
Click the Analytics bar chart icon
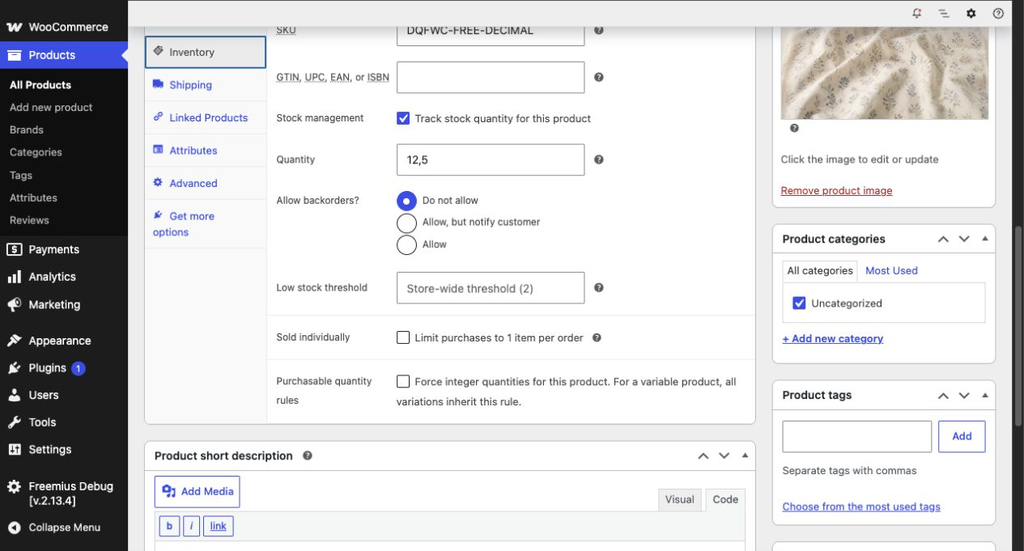(x=14, y=277)
